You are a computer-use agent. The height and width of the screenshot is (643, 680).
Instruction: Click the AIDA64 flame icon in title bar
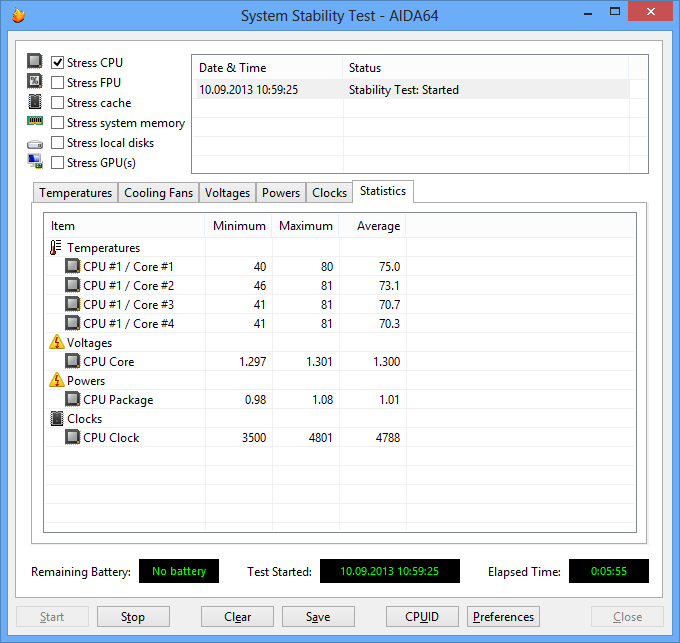coord(18,15)
